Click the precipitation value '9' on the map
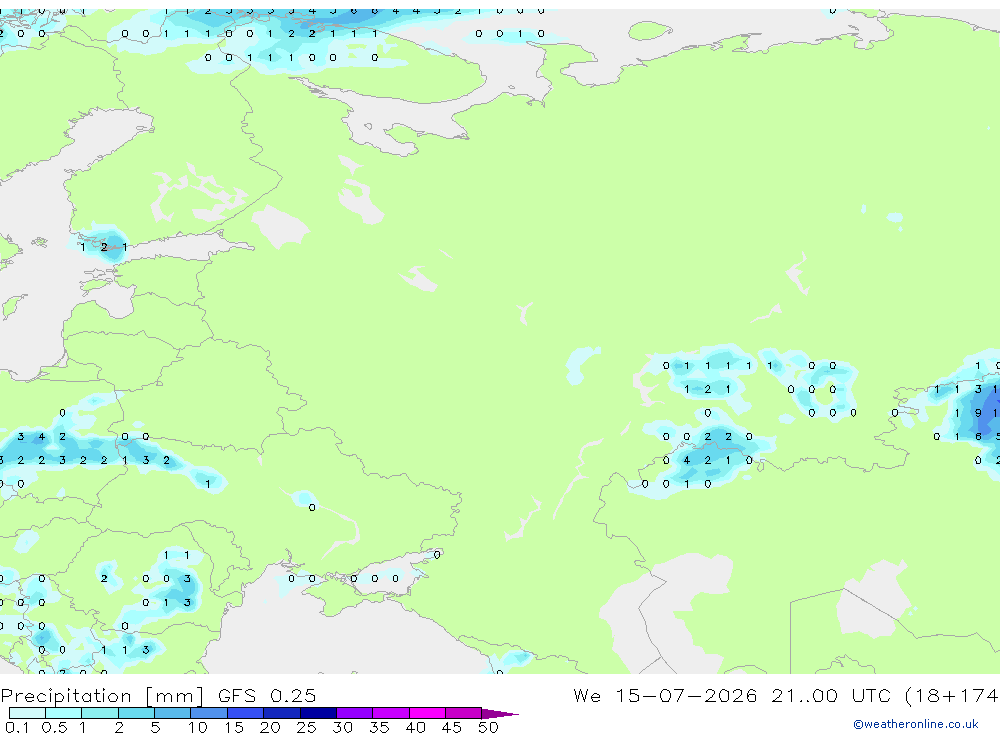Screen dimensions: 1000x733 point(978,413)
